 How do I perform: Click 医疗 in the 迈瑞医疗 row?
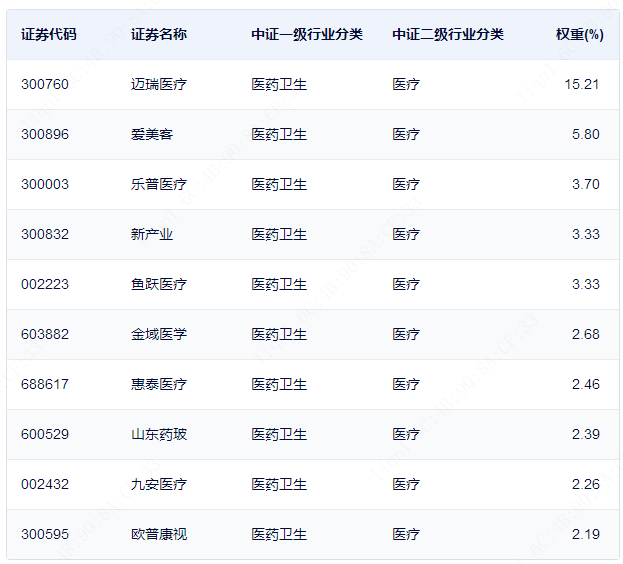click(x=406, y=84)
